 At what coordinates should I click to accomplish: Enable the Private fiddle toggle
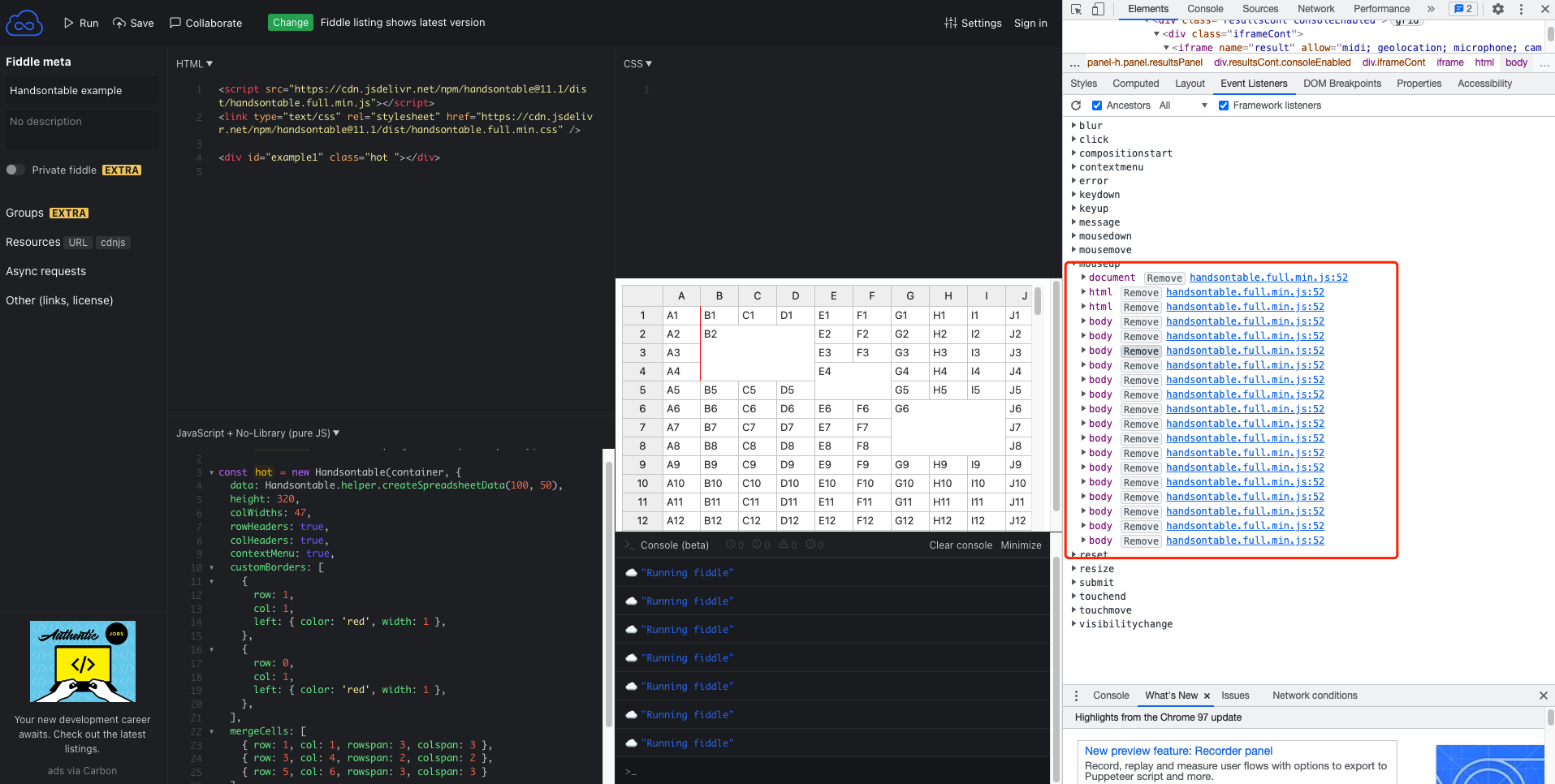click(14, 170)
